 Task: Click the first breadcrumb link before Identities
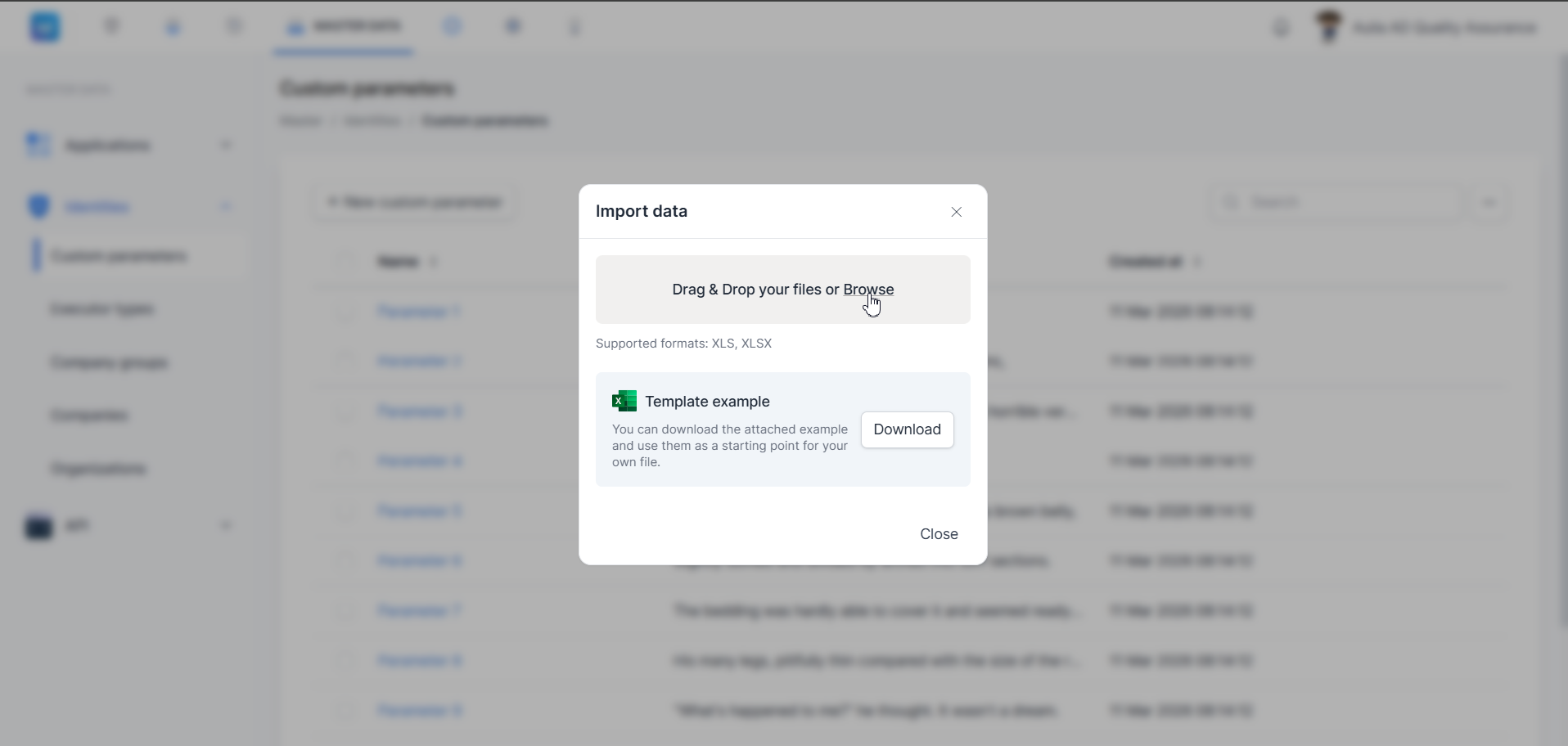click(300, 121)
